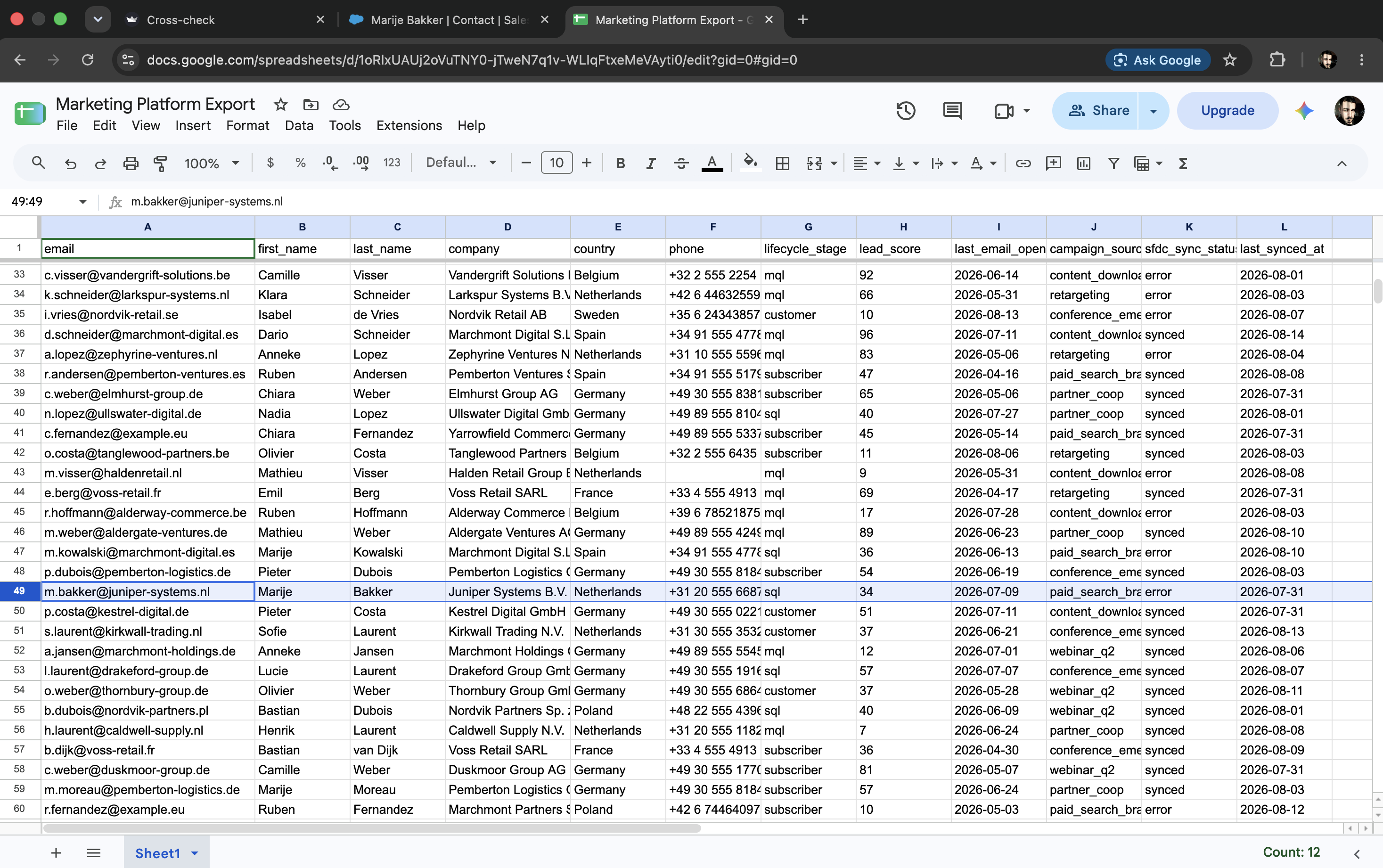
Task: Open the Sheet1 tab dropdown arrow
Action: click(x=195, y=853)
